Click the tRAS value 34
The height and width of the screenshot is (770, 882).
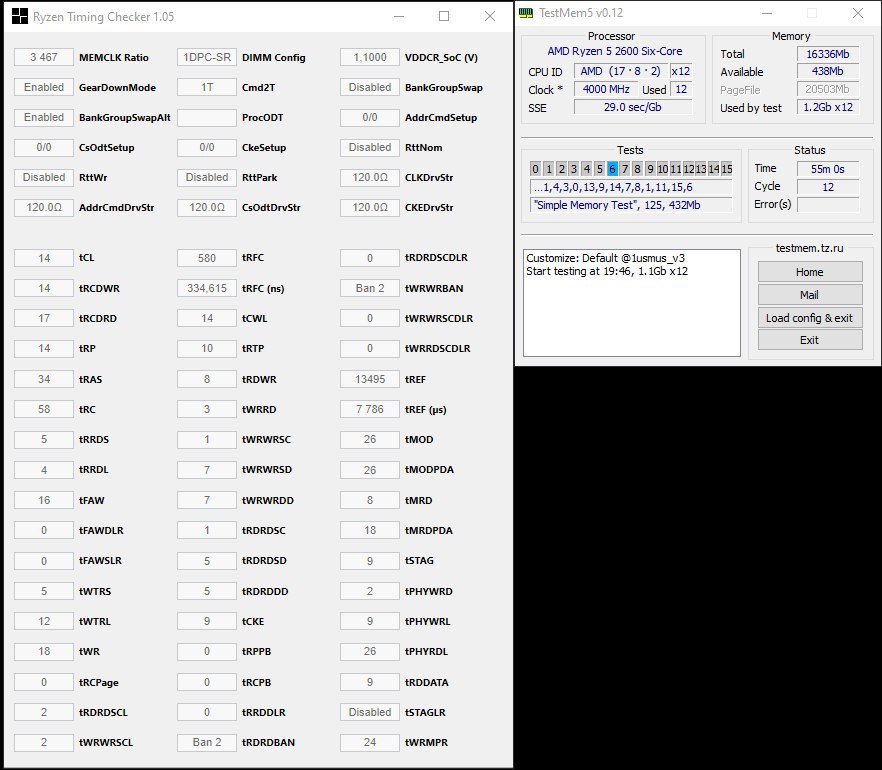pos(44,379)
